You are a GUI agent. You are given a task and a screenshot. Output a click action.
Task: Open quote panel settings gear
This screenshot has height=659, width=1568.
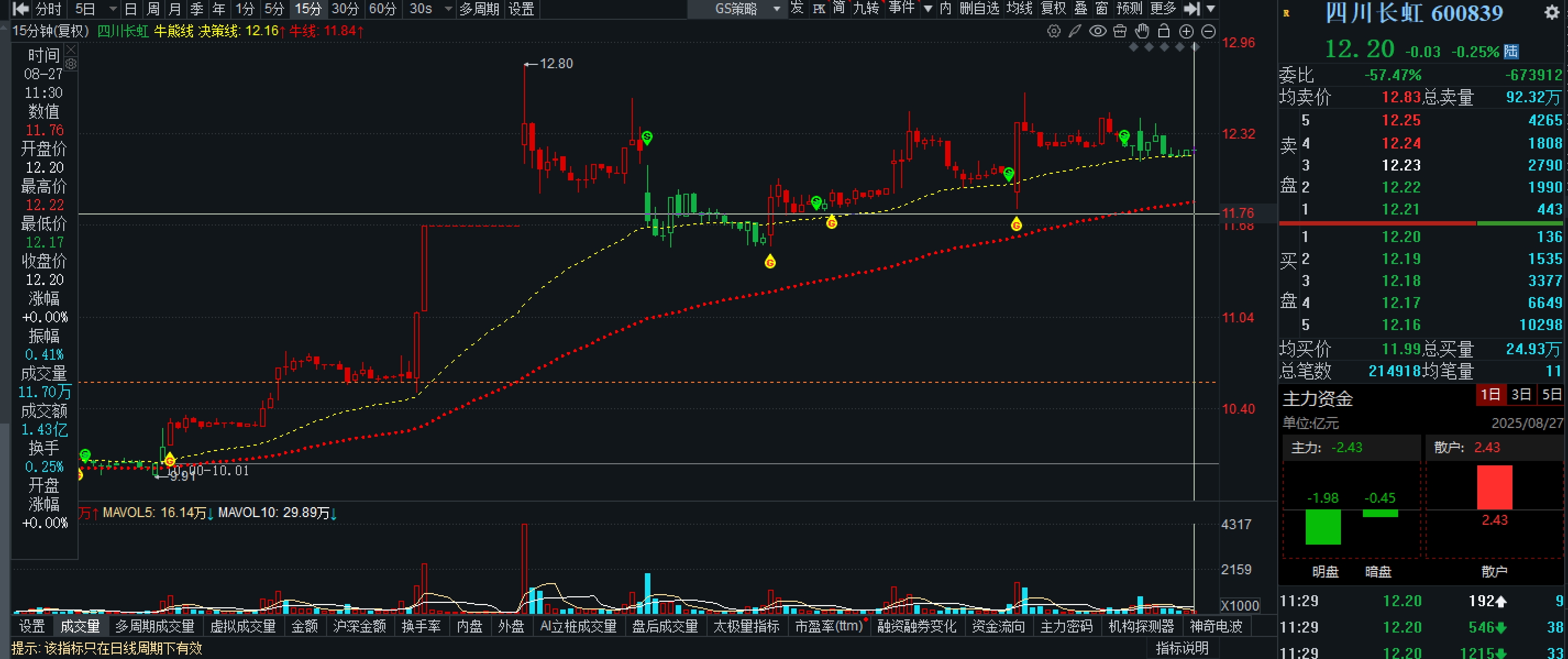tap(1552, 12)
